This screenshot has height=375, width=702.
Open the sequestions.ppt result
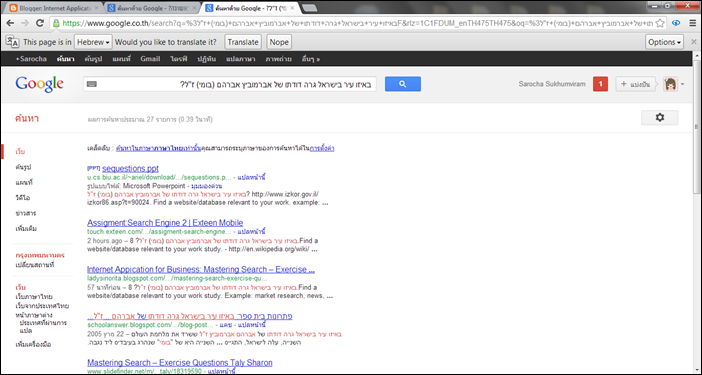[130, 169]
